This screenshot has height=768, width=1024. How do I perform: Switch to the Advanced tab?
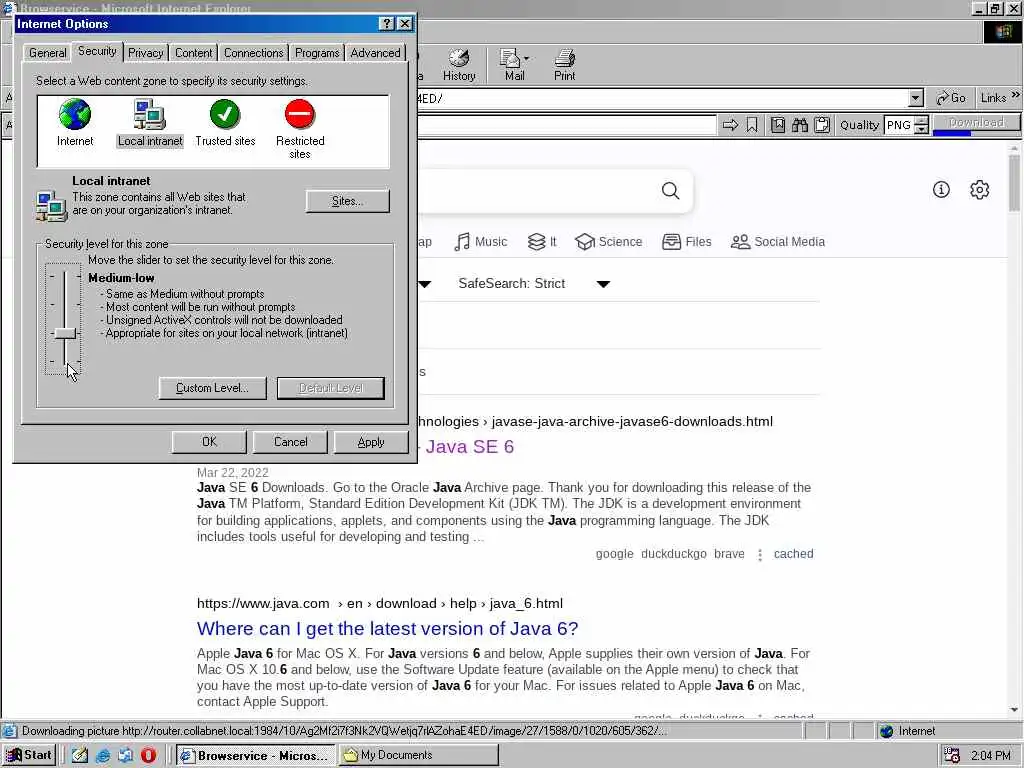click(x=376, y=53)
